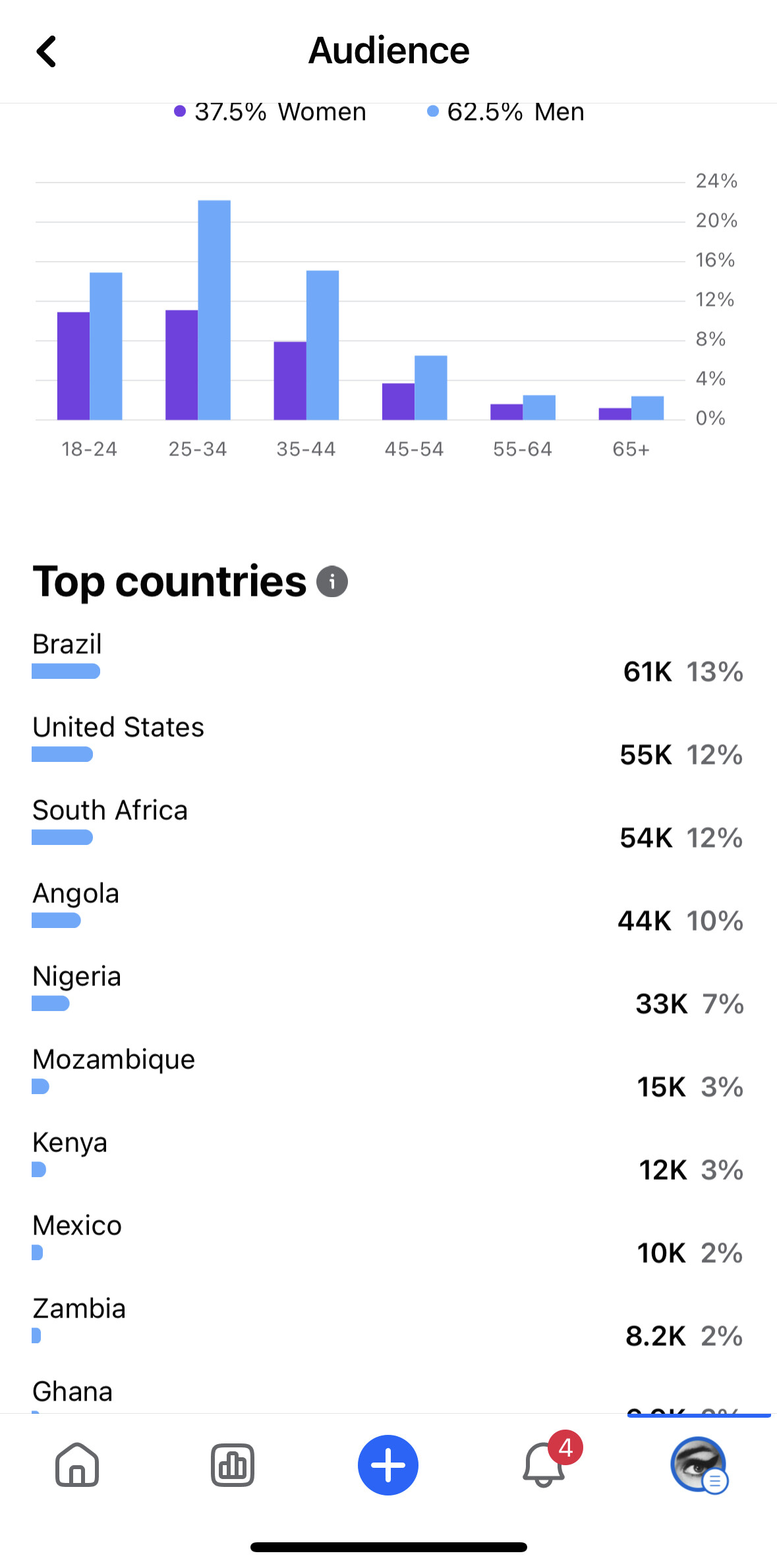Image resolution: width=777 pixels, height=1568 pixels.
Task: Tap the back arrow icon
Action: [x=46, y=51]
